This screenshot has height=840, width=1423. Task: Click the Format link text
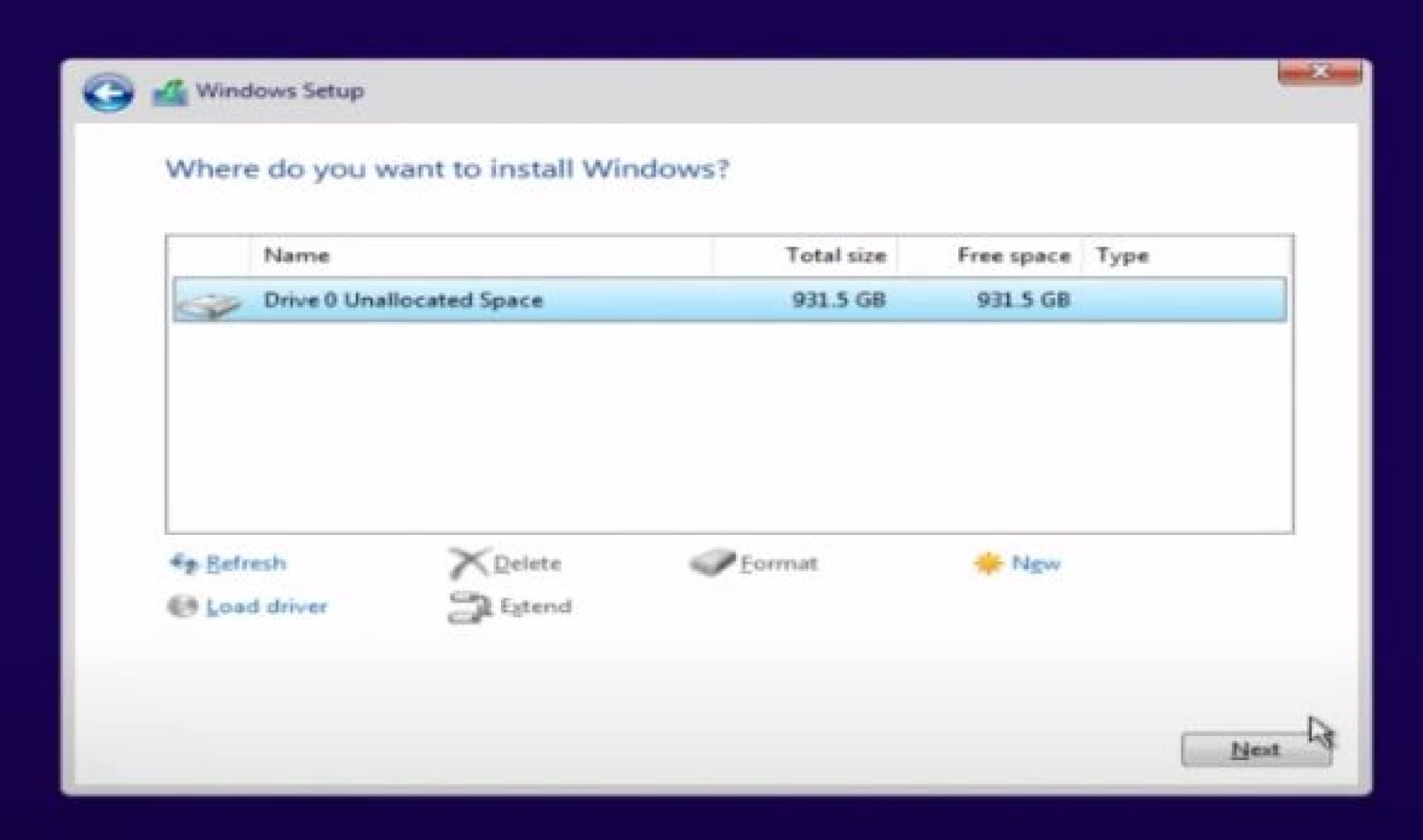pyautogui.click(x=778, y=563)
